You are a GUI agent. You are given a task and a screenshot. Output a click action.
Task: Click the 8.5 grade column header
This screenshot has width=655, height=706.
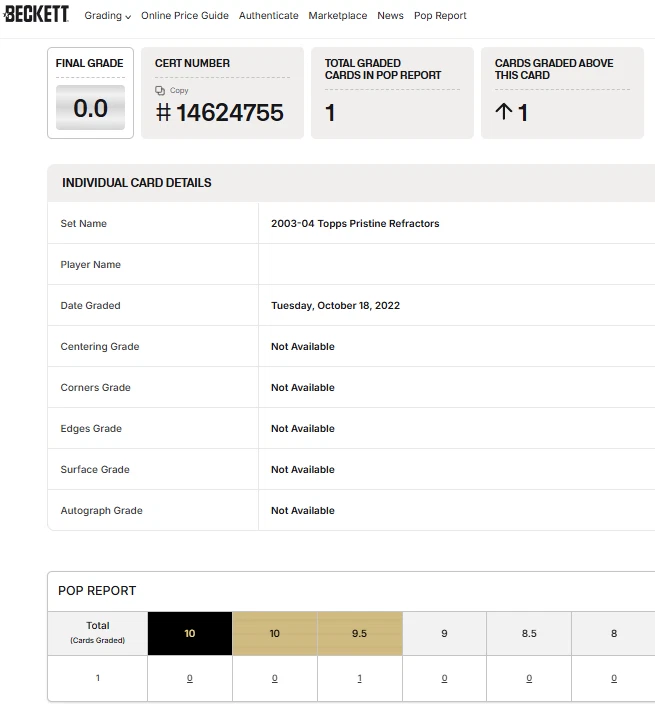coord(529,634)
